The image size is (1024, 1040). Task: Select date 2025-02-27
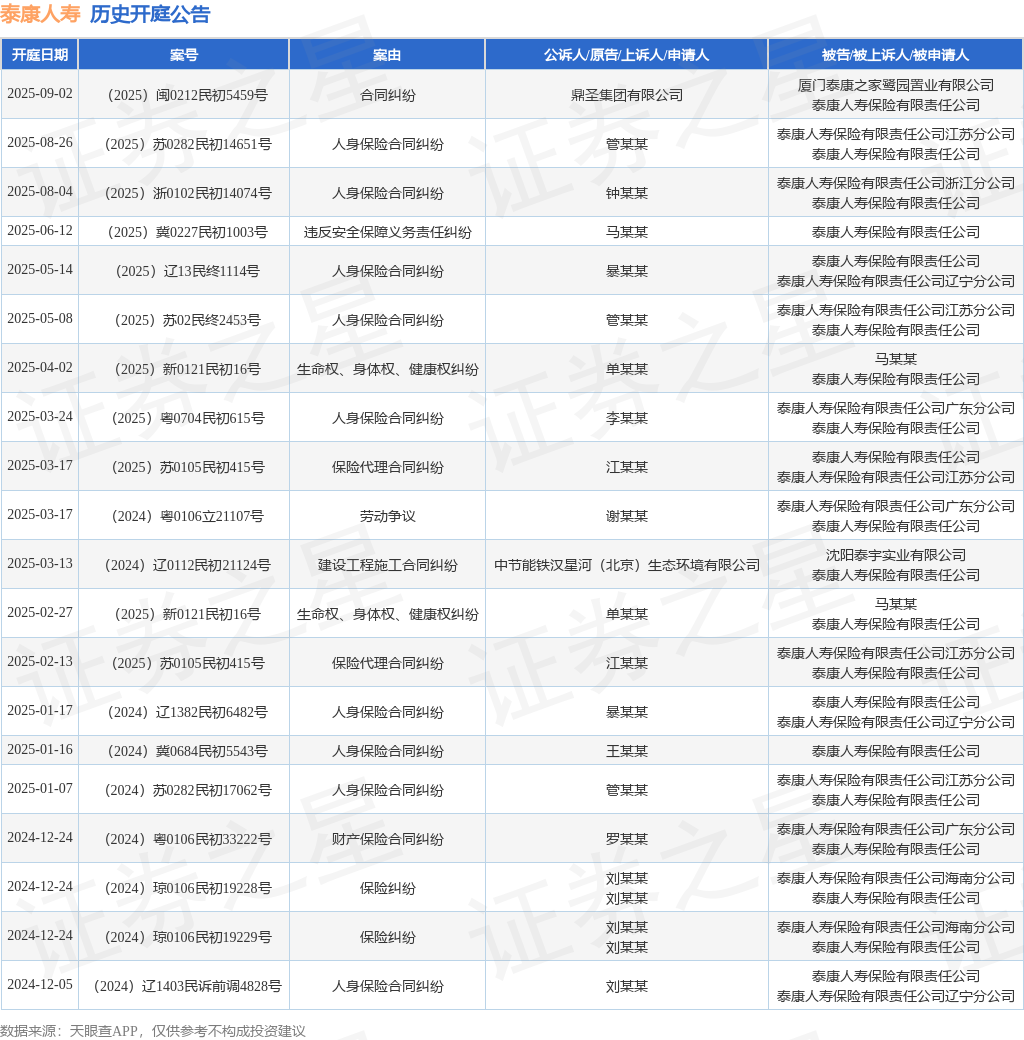coord(40,613)
